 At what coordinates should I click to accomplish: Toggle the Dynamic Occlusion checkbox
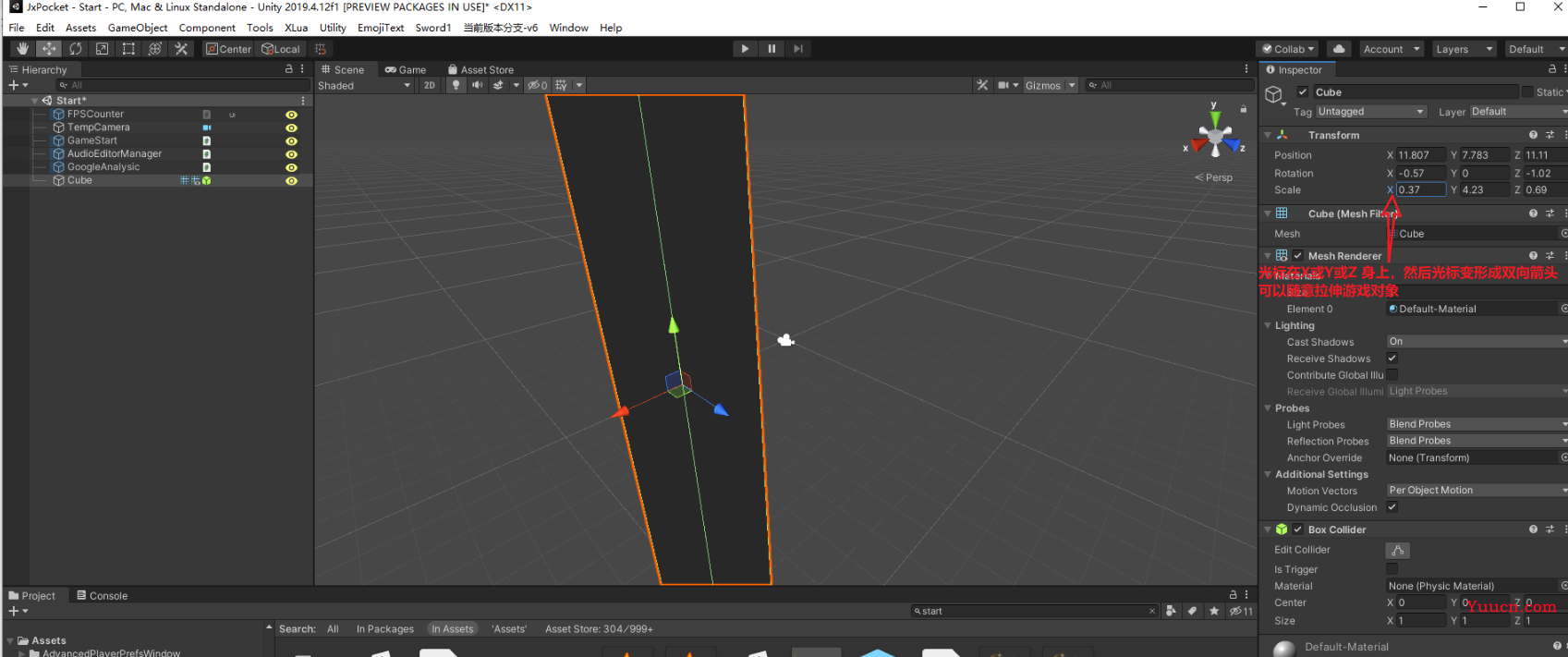tap(1392, 507)
